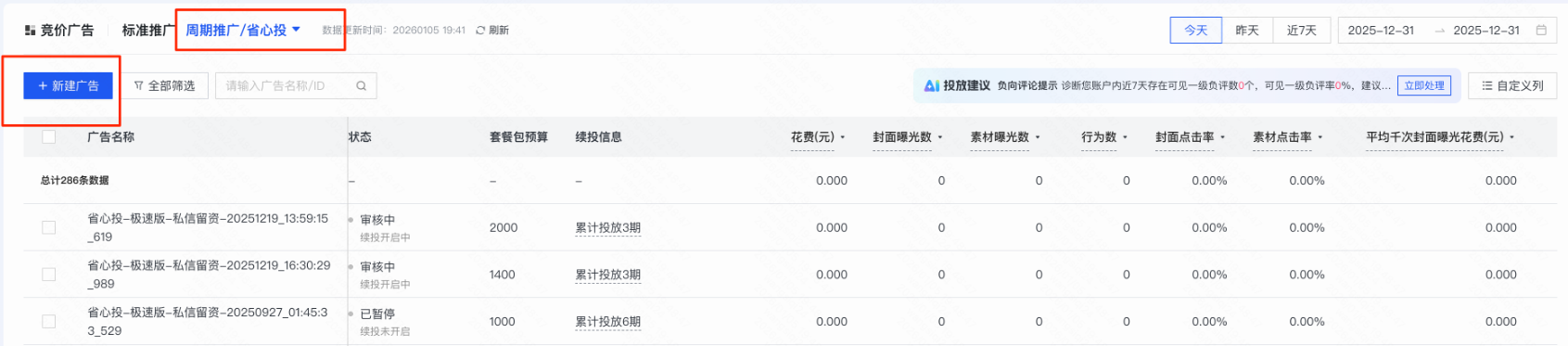Open ad 省心投-极速版-私信留资-20250927_01:45:33_529
Viewport: 1568px width, 346px height.
click(208, 322)
